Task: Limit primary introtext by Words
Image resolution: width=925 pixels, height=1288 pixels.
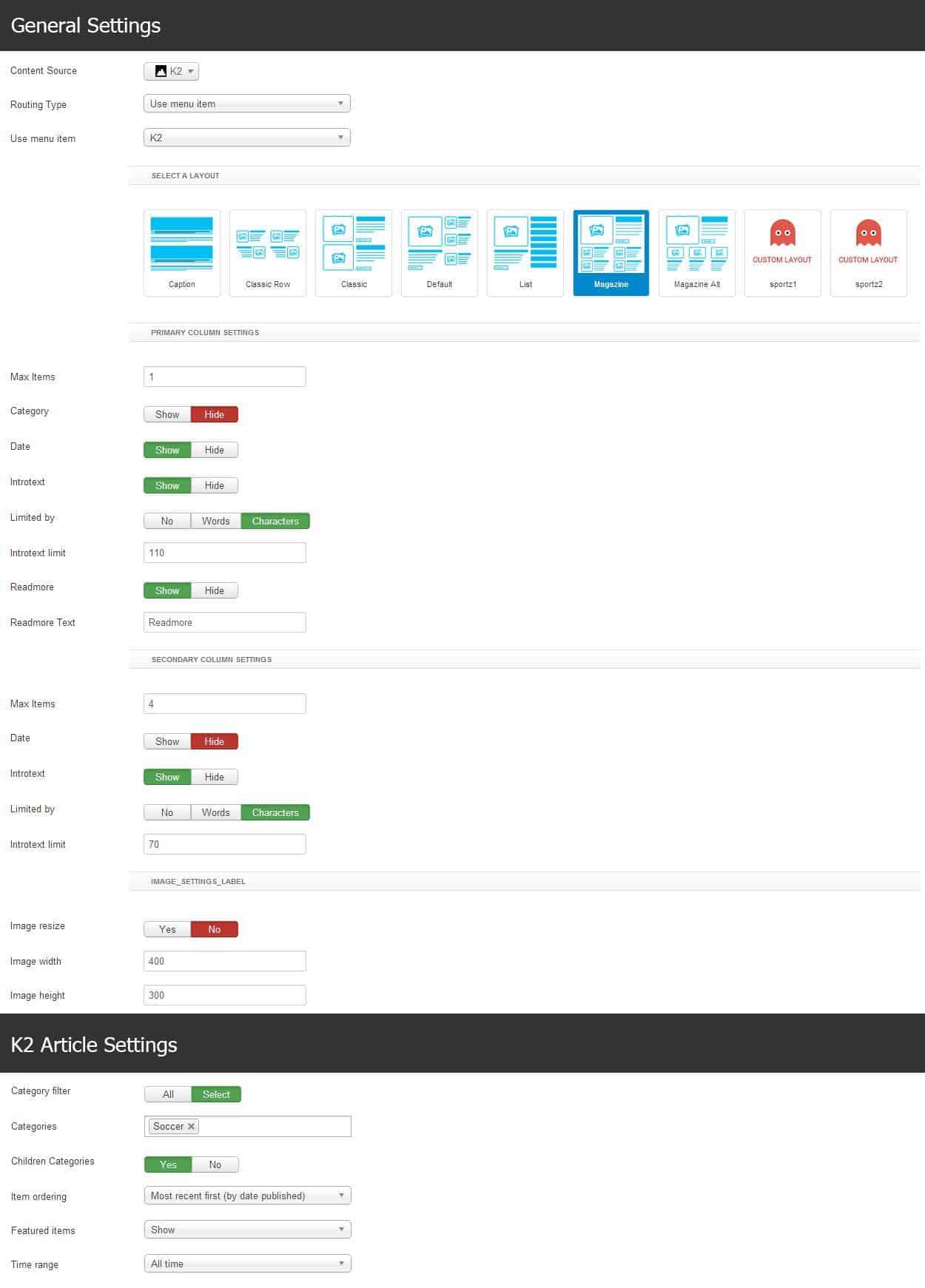Action: coord(215,521)
